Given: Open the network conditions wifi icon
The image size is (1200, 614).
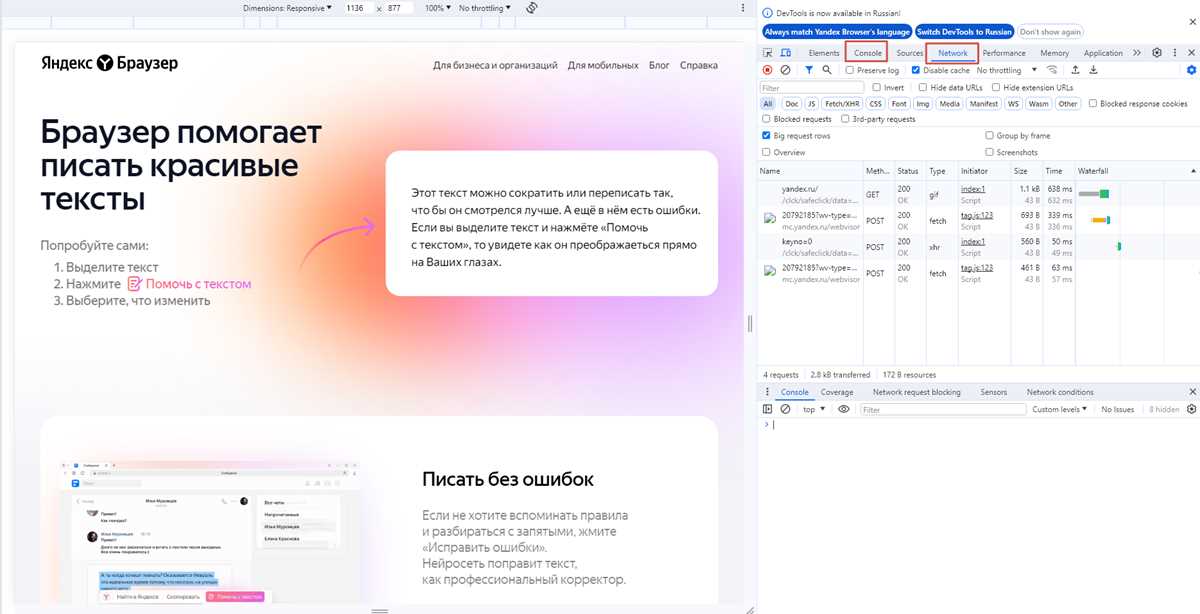Looking at the screenshot, I should (1051, 70).
